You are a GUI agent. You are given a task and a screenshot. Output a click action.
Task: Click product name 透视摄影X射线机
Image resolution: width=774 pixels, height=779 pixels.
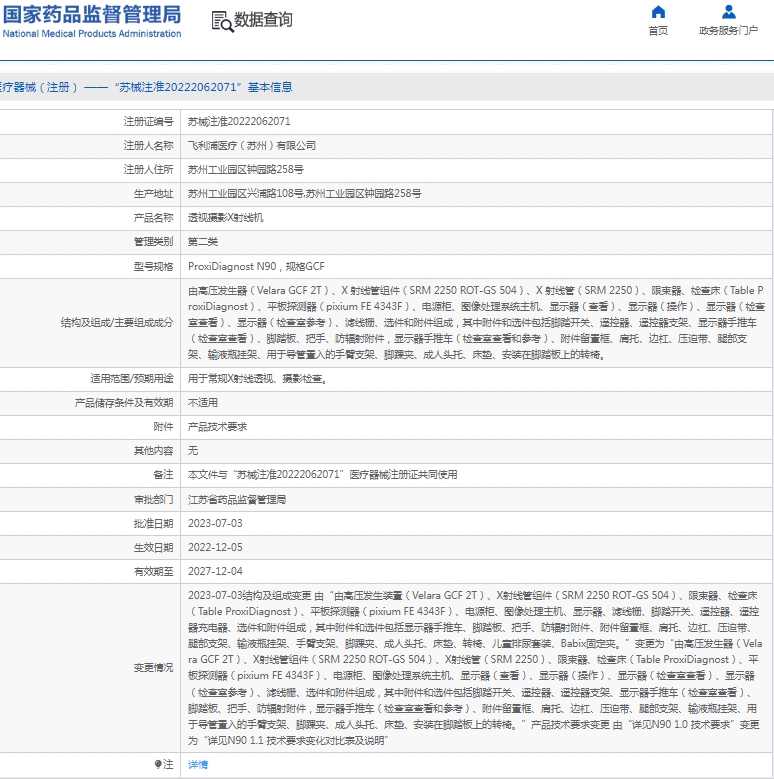click(226, 218)
